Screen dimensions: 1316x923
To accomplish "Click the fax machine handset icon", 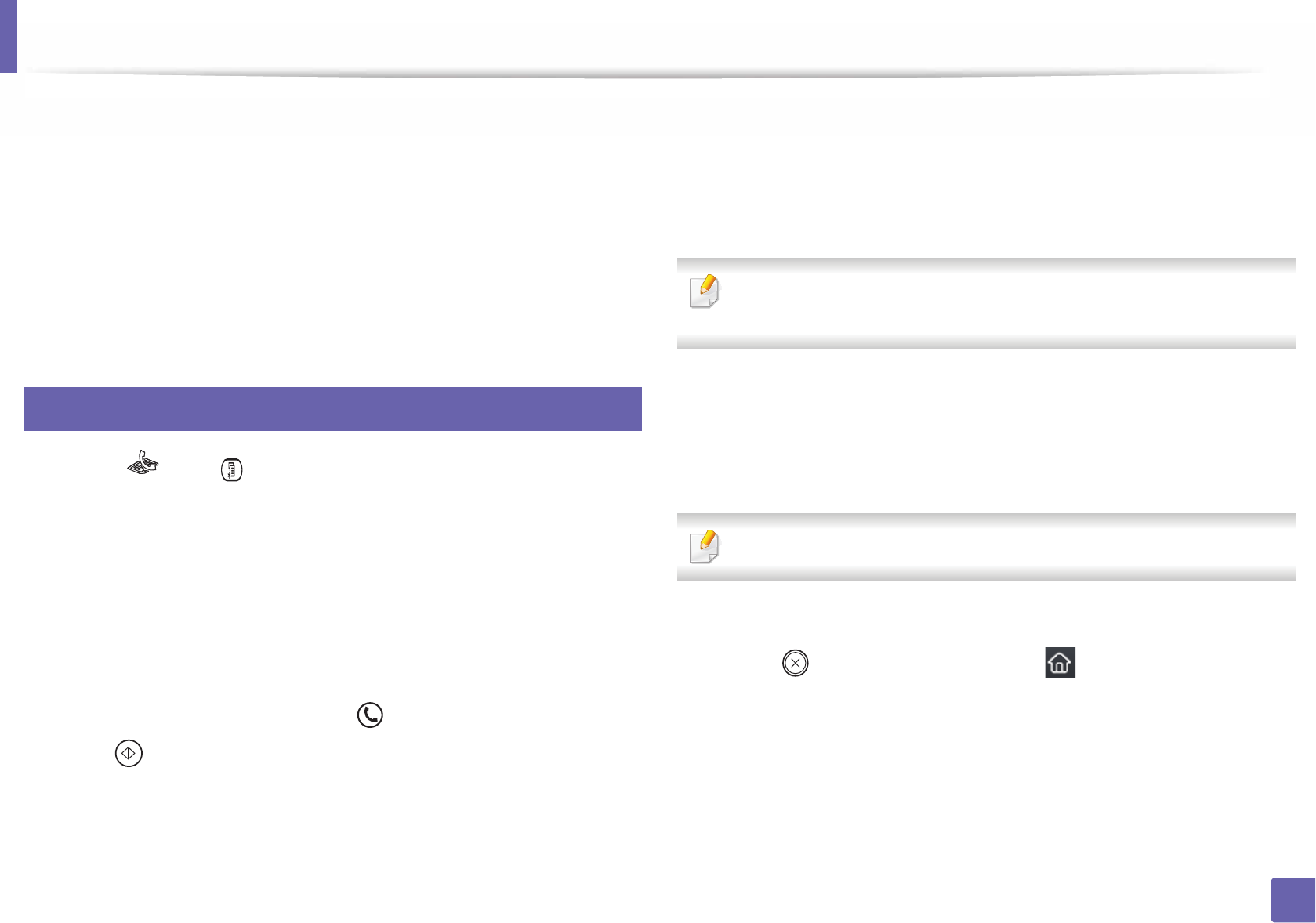I will click(143, 462).
